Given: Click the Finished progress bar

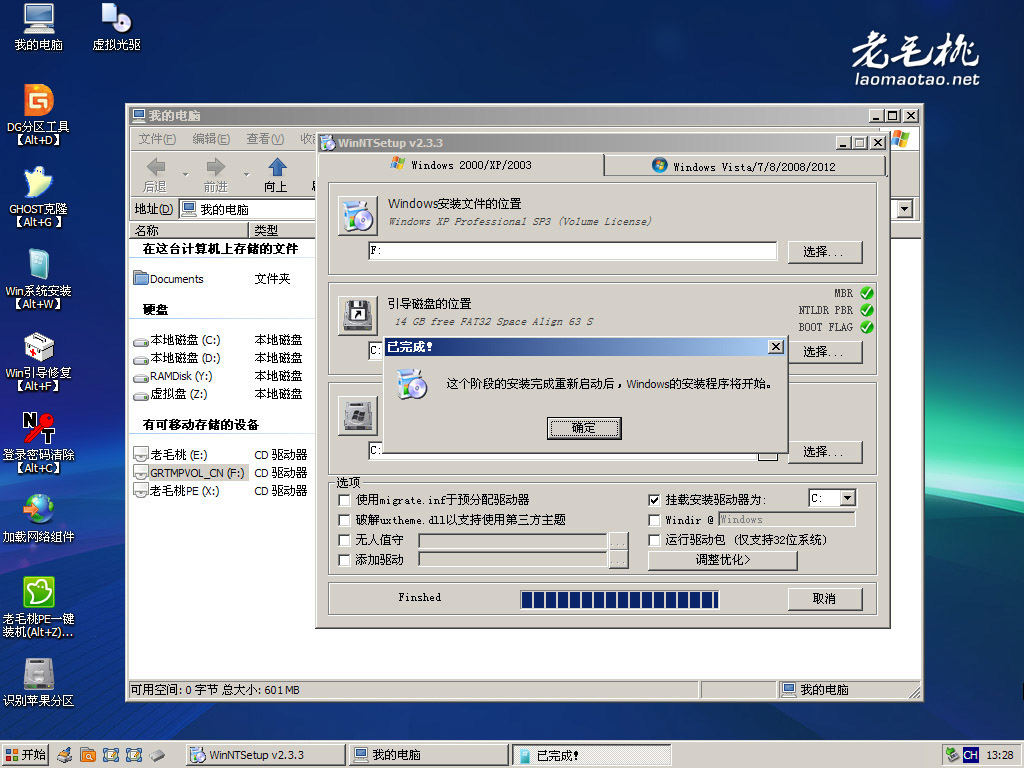Looking at the screenshot, I should (x=619, y=600).
